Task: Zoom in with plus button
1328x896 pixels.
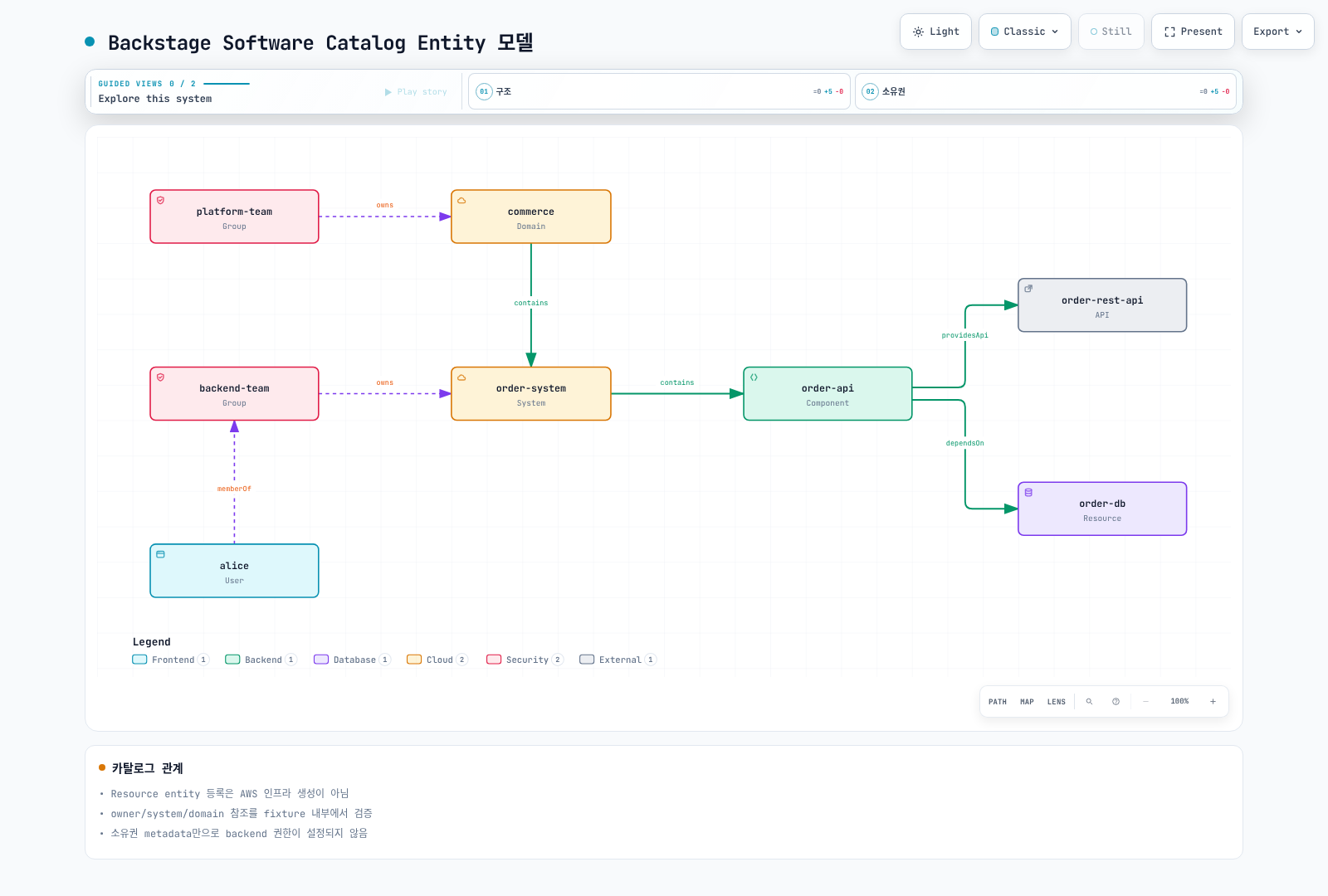Action: (x=1213, y=702)
